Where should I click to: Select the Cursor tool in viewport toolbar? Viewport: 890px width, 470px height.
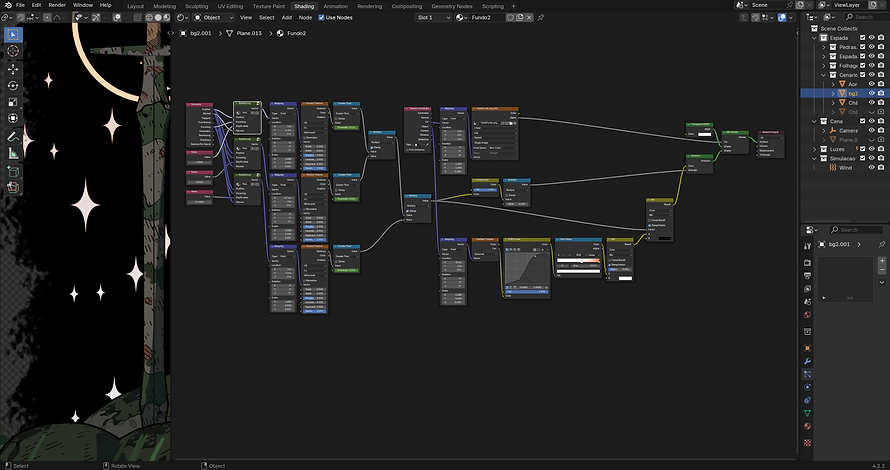(x=13, y=51)
